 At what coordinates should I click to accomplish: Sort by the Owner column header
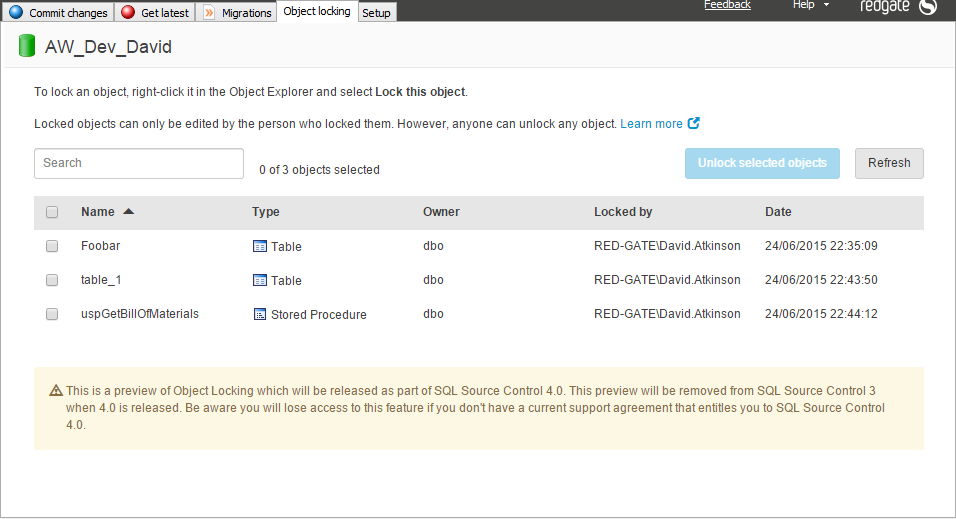[x=441, y=212]
